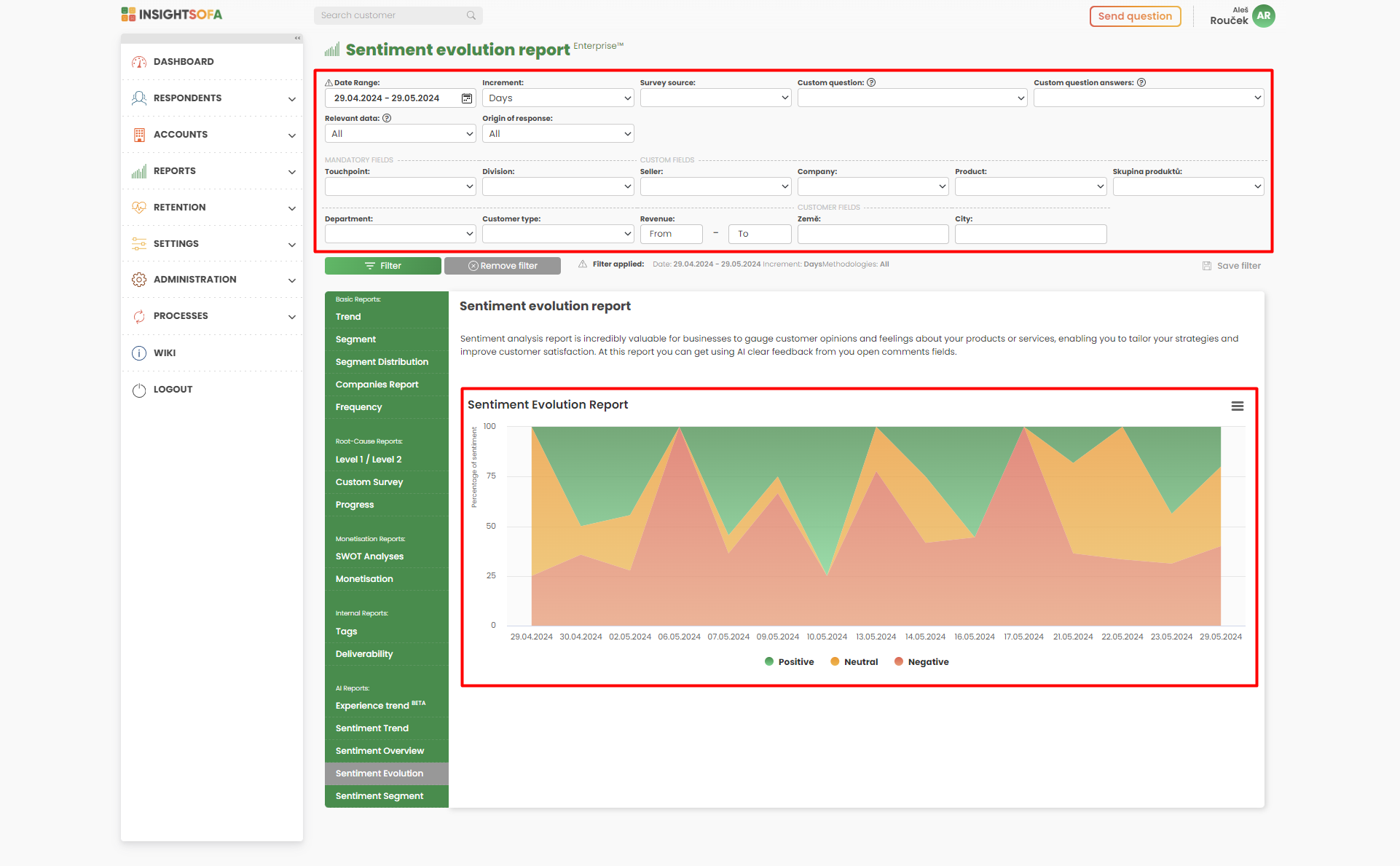Click the Wiki info icon
The height and width of the screenshot is (866, 1400).
click(x=139, y=353)
